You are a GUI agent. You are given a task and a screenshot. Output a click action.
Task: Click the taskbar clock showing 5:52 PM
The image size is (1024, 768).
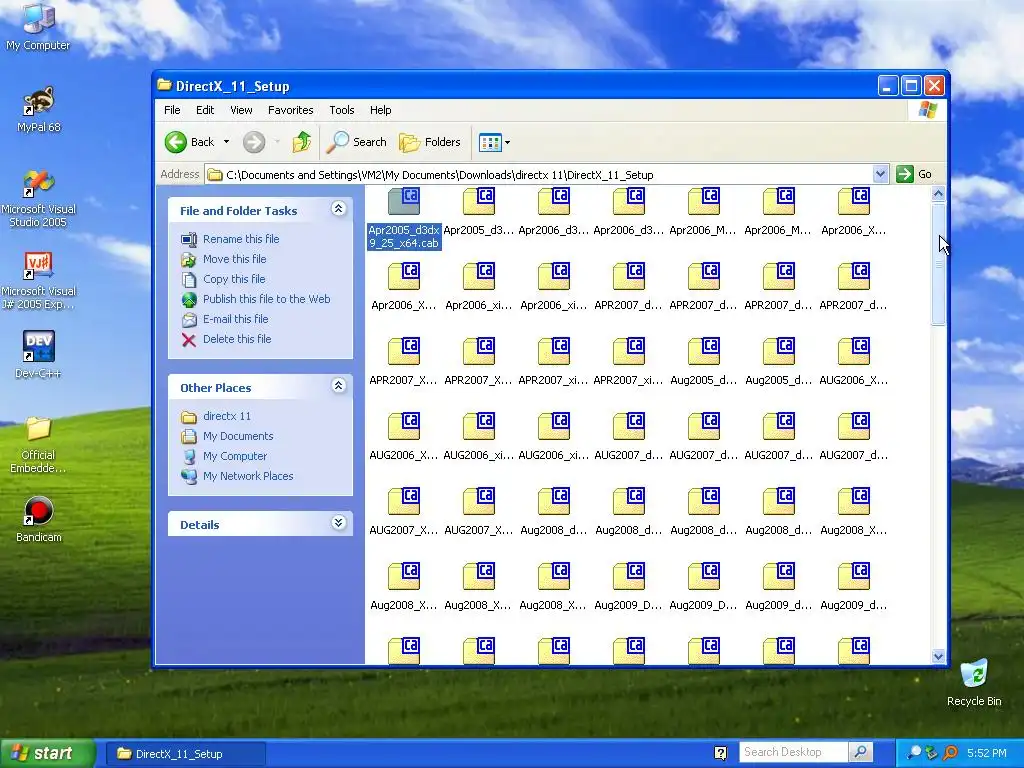[987, 753]
